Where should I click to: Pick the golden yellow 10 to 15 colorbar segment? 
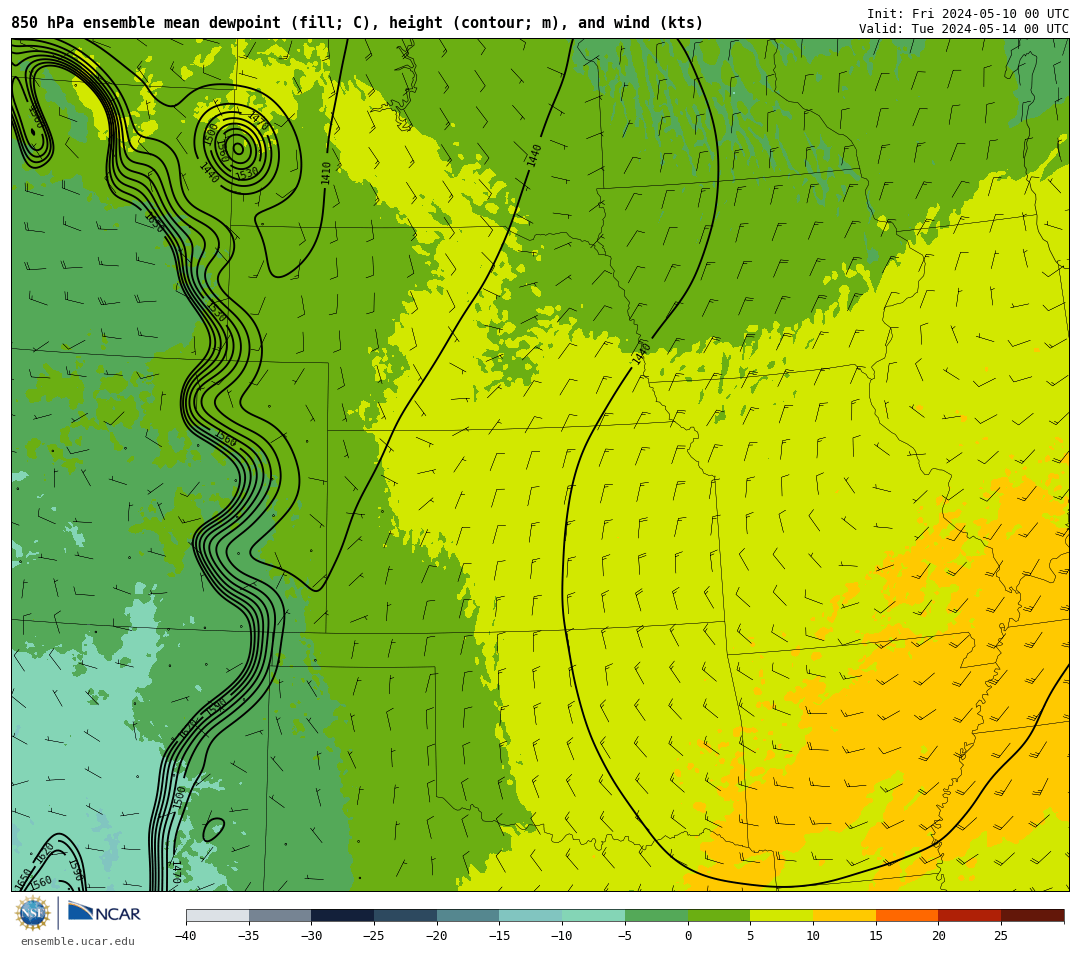[844, 915]
